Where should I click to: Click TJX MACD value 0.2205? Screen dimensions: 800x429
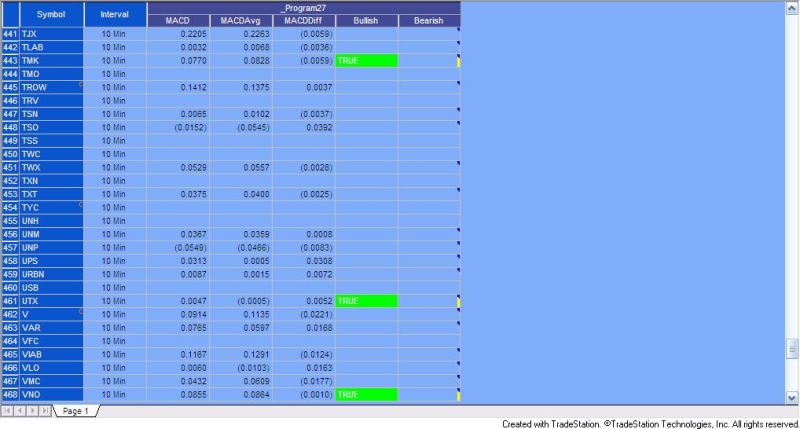(193, 34)
